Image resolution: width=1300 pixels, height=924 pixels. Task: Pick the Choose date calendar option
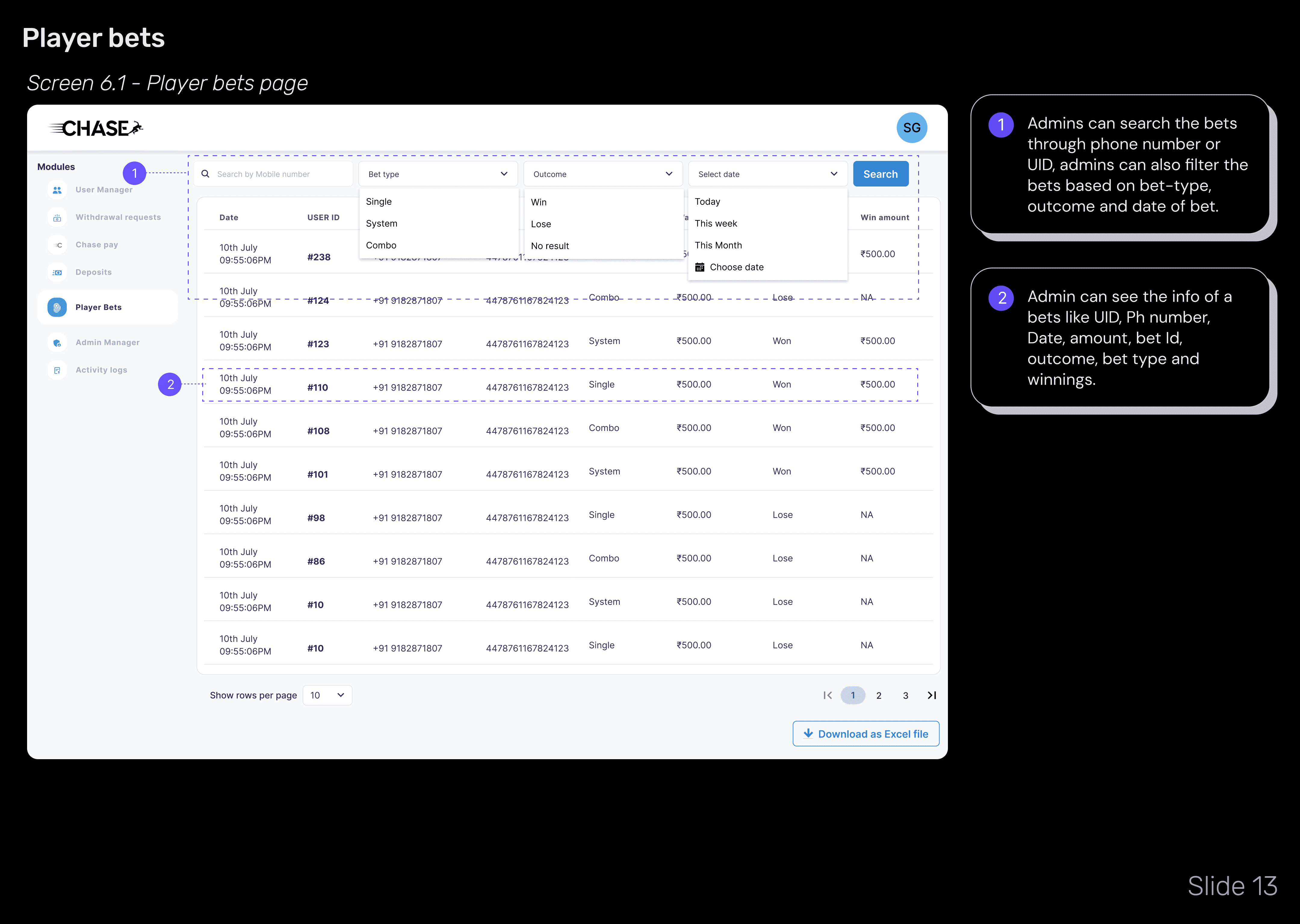736,267
